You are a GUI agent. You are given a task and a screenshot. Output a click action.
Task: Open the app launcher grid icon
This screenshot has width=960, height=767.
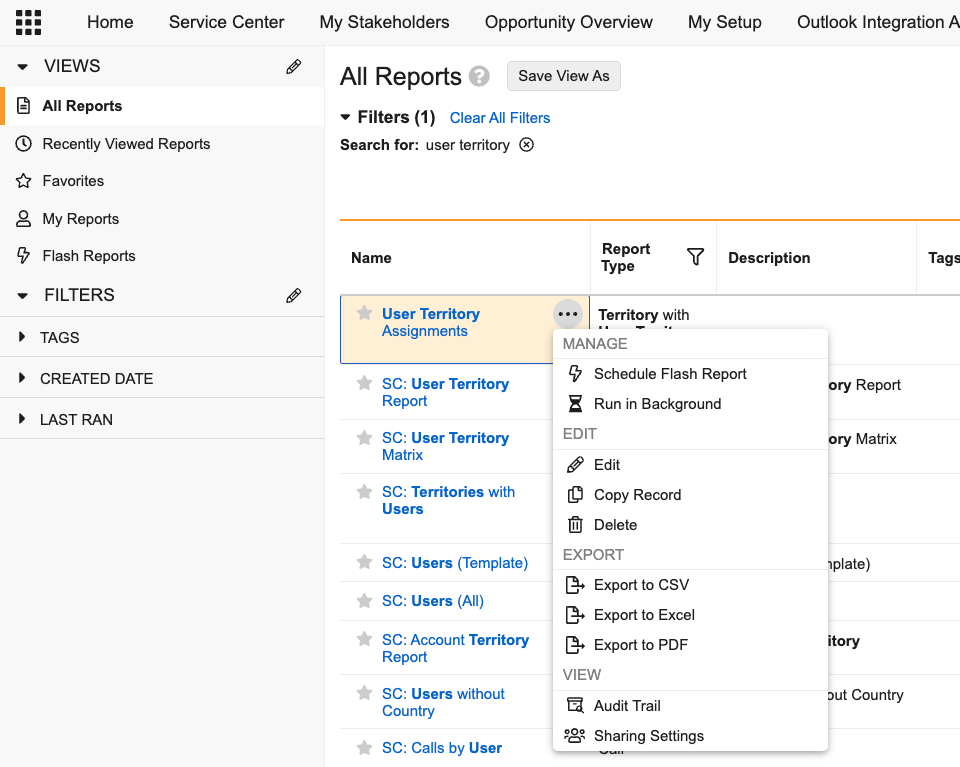click(x=29, y=22)
